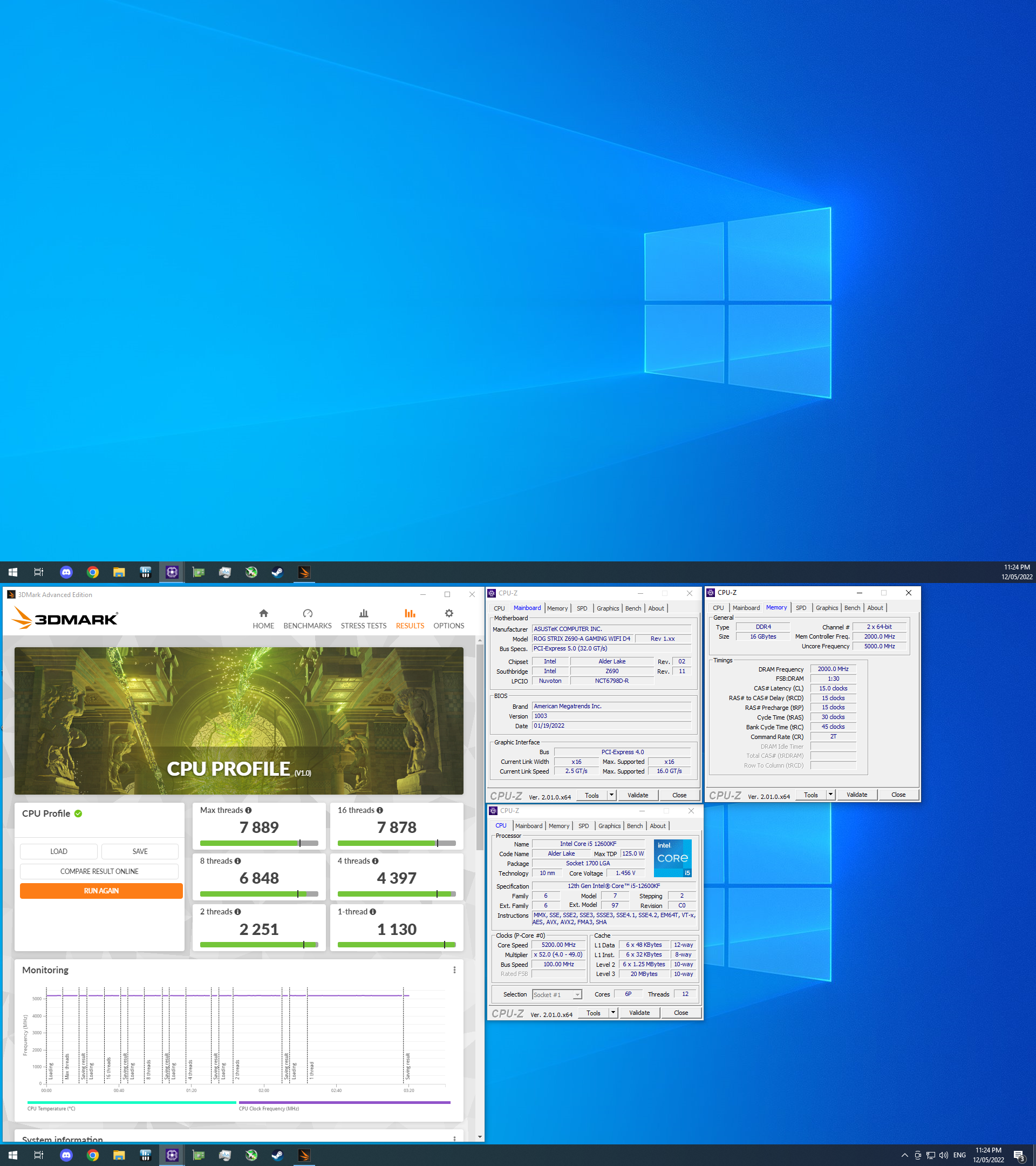The image size is (1036, 1166).
Task: Click Validate in Memory CPU-Z window
Action: (x=857, y=795)
